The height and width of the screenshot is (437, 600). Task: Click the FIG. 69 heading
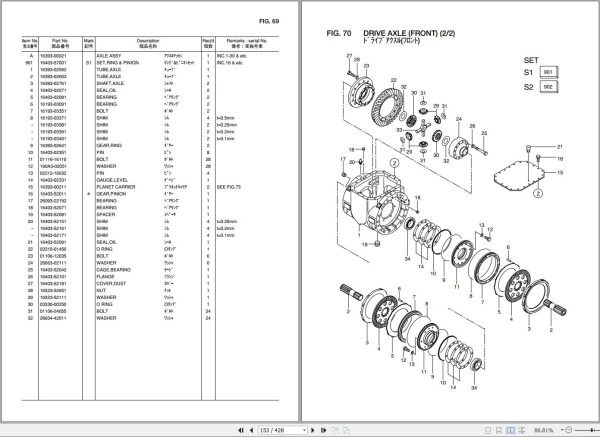(269, 21)
